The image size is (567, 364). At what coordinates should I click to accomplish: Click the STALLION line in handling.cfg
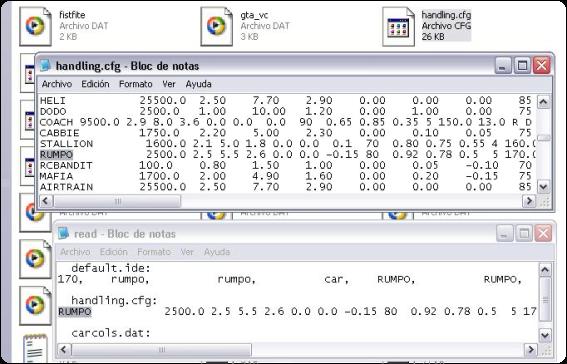tap(287, 144)
